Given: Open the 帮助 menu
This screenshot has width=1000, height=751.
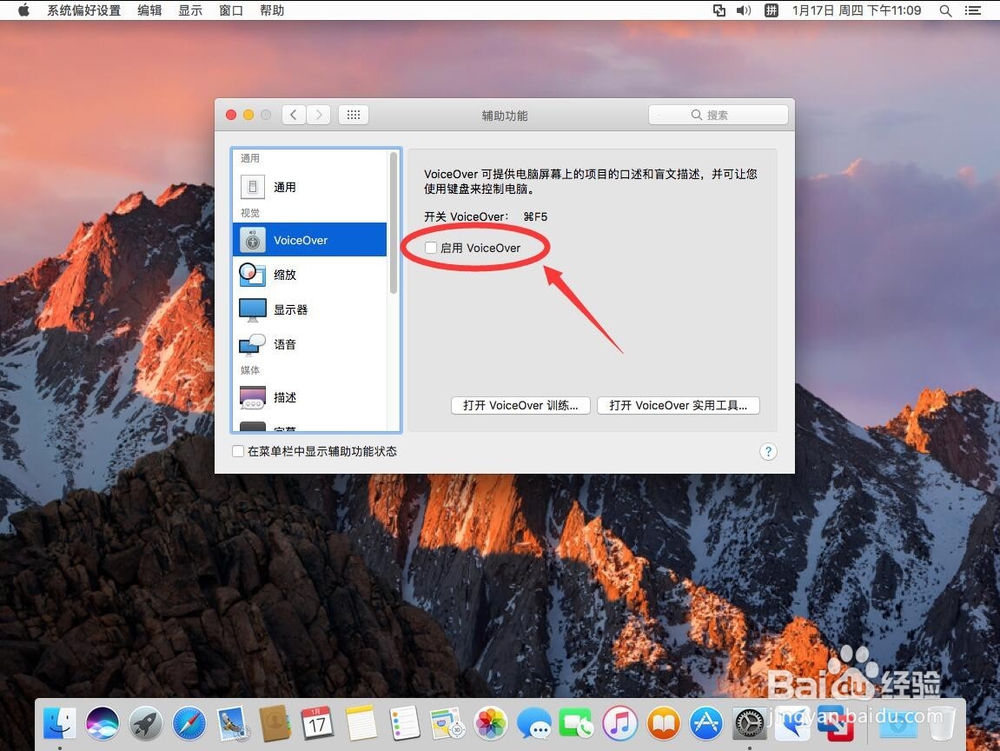Looking at the screenshot, I should (272, 10).
